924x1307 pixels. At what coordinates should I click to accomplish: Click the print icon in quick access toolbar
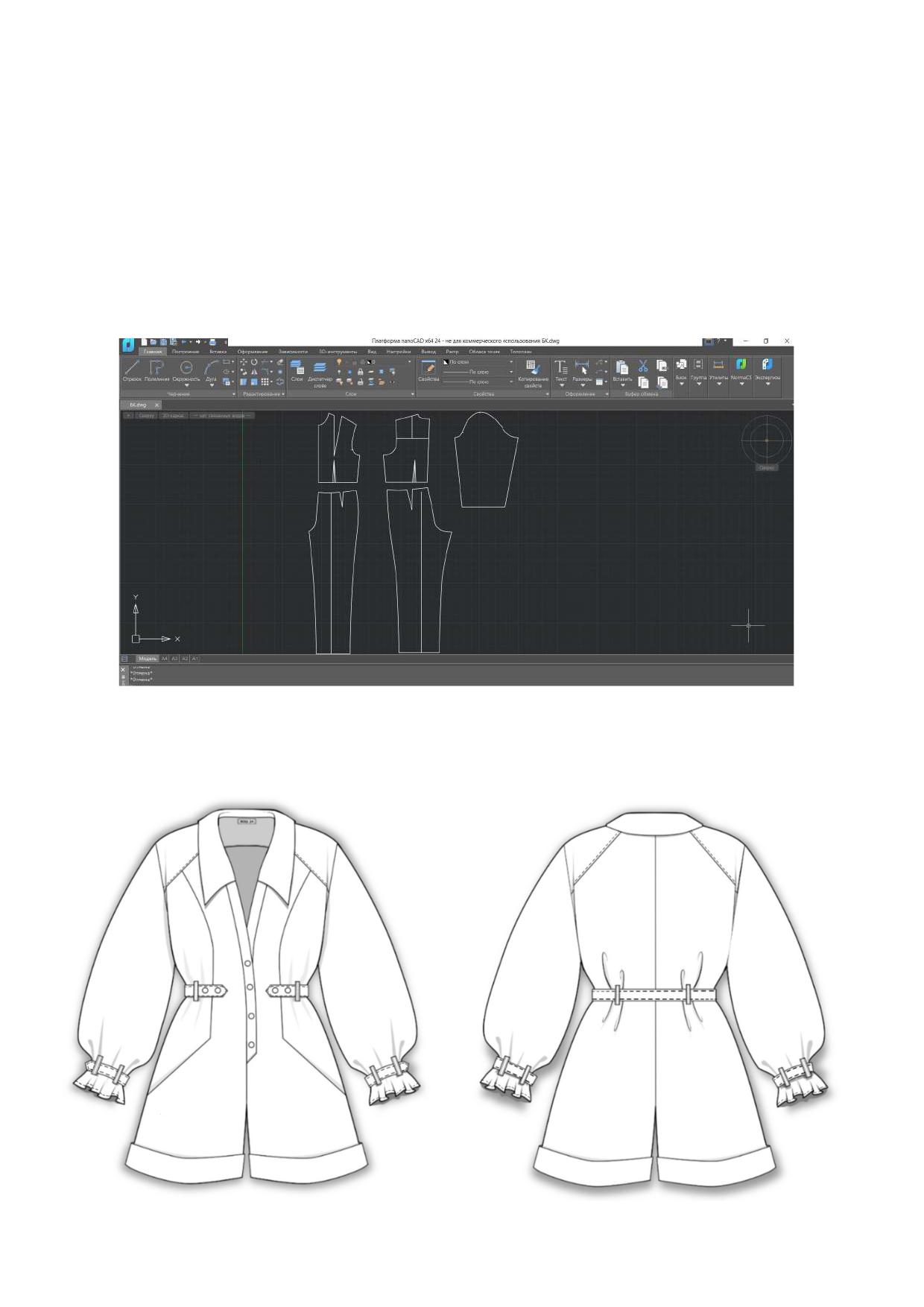[212, 342]
